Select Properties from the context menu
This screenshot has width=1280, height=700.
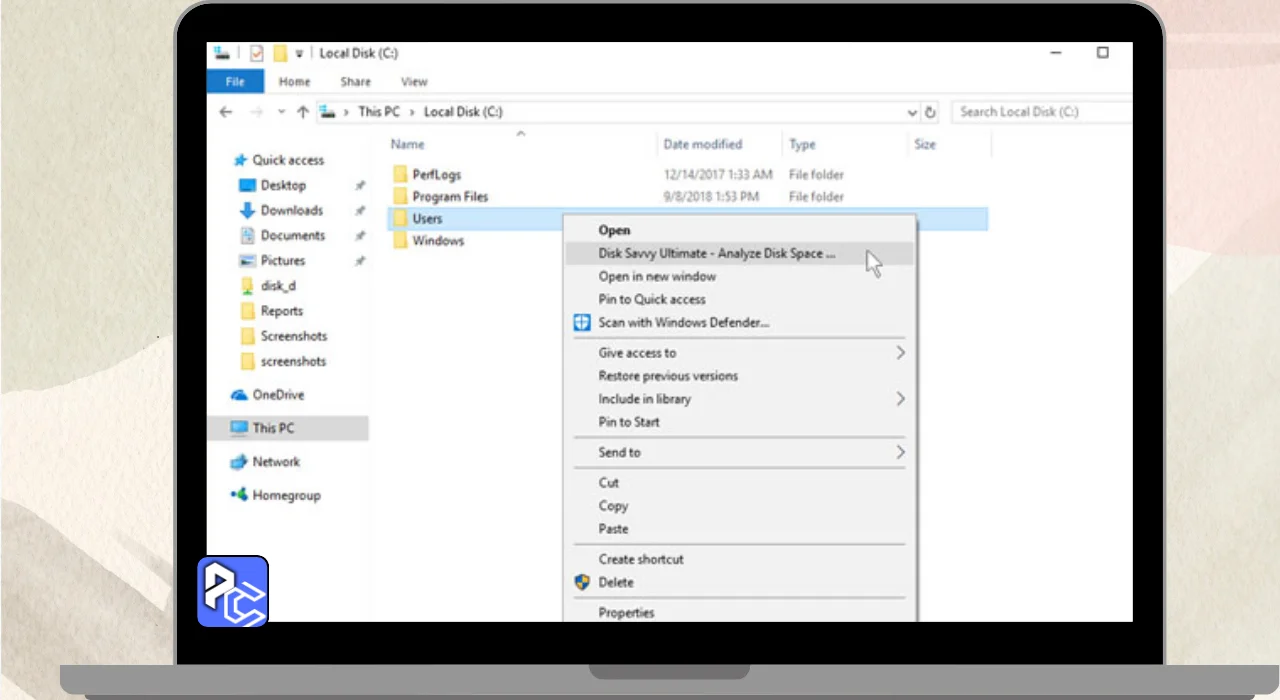(626, 612)
